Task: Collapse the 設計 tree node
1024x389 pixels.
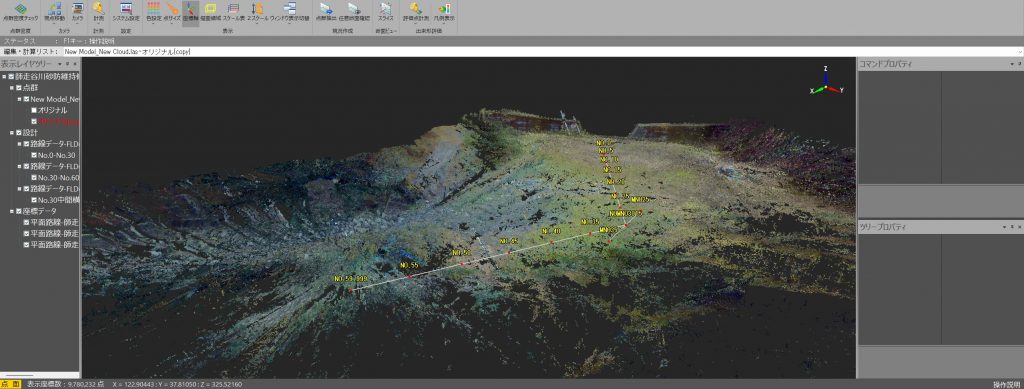Action: click(11, 132)
